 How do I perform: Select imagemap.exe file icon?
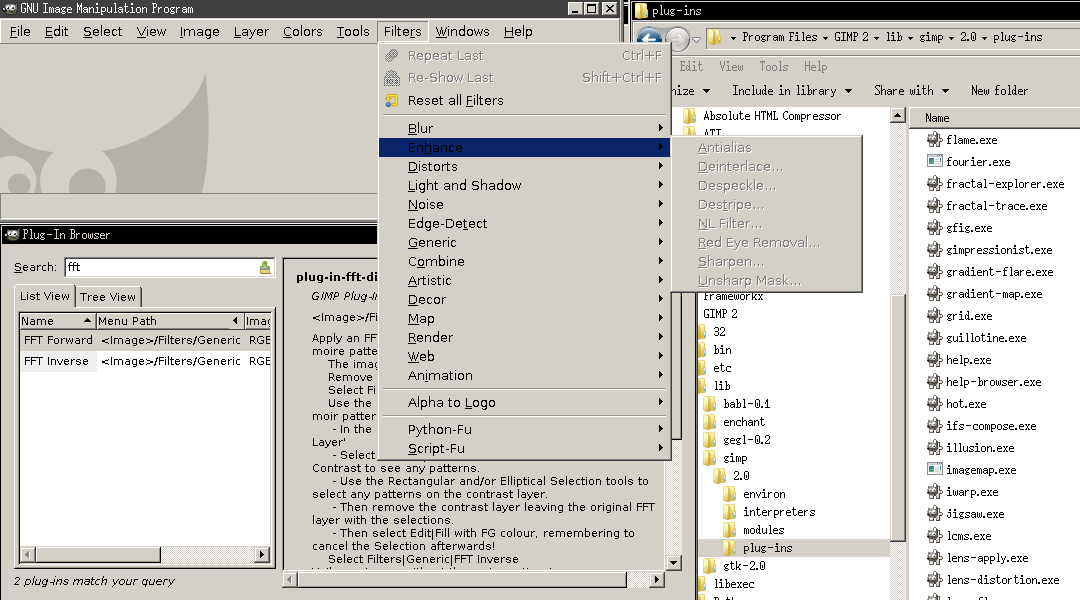tap(935, 470)
